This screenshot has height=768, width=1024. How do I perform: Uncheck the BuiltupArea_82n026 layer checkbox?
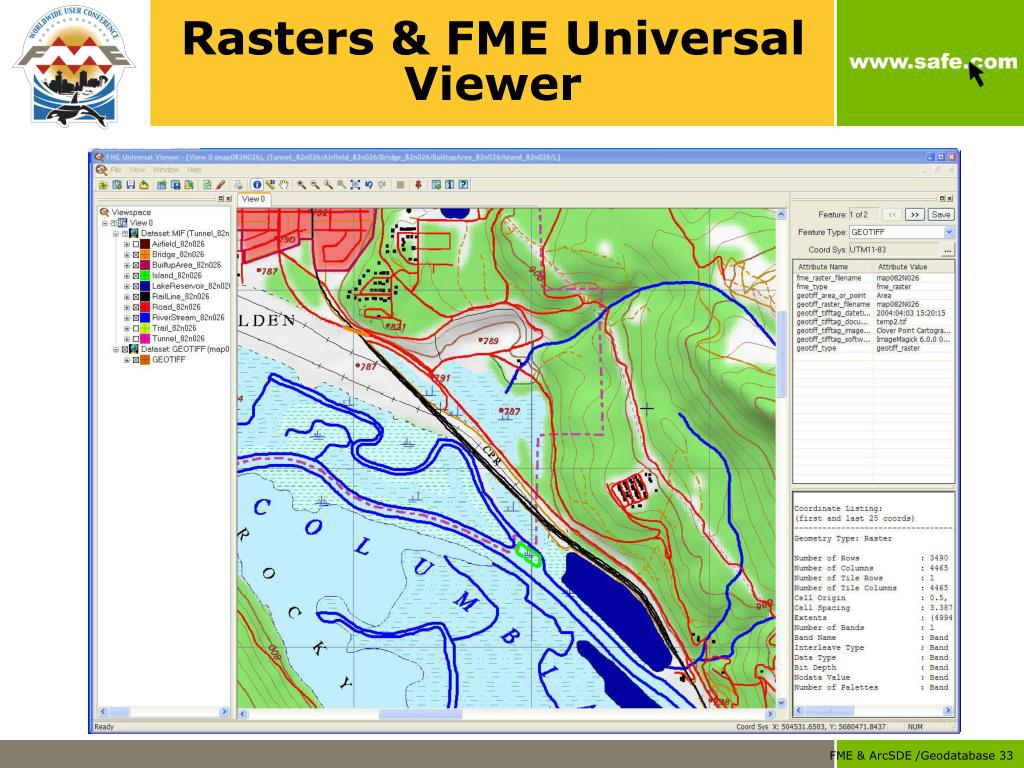click(136, 265)
